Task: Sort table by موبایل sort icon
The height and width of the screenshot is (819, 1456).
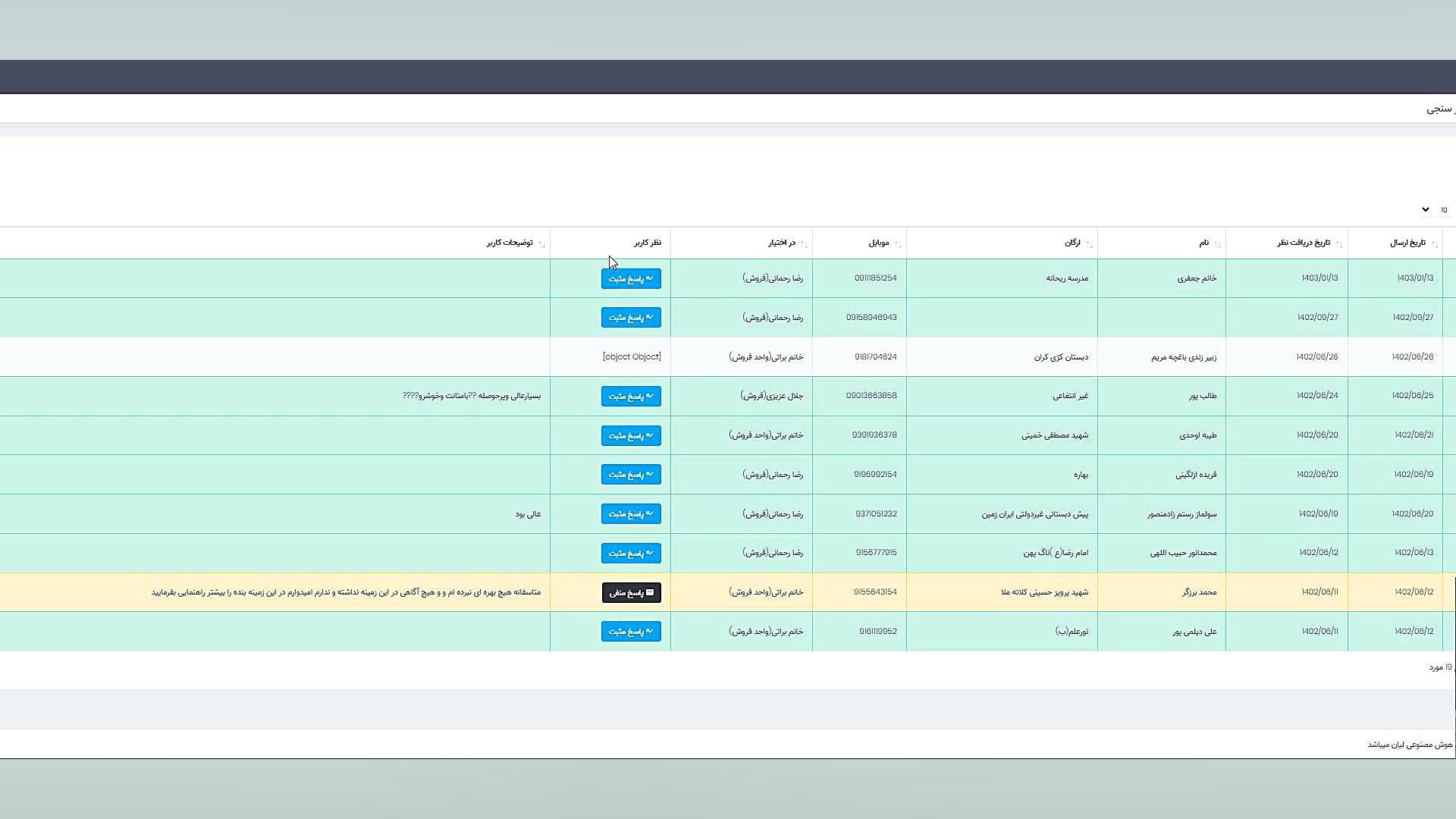Action: 898,243
